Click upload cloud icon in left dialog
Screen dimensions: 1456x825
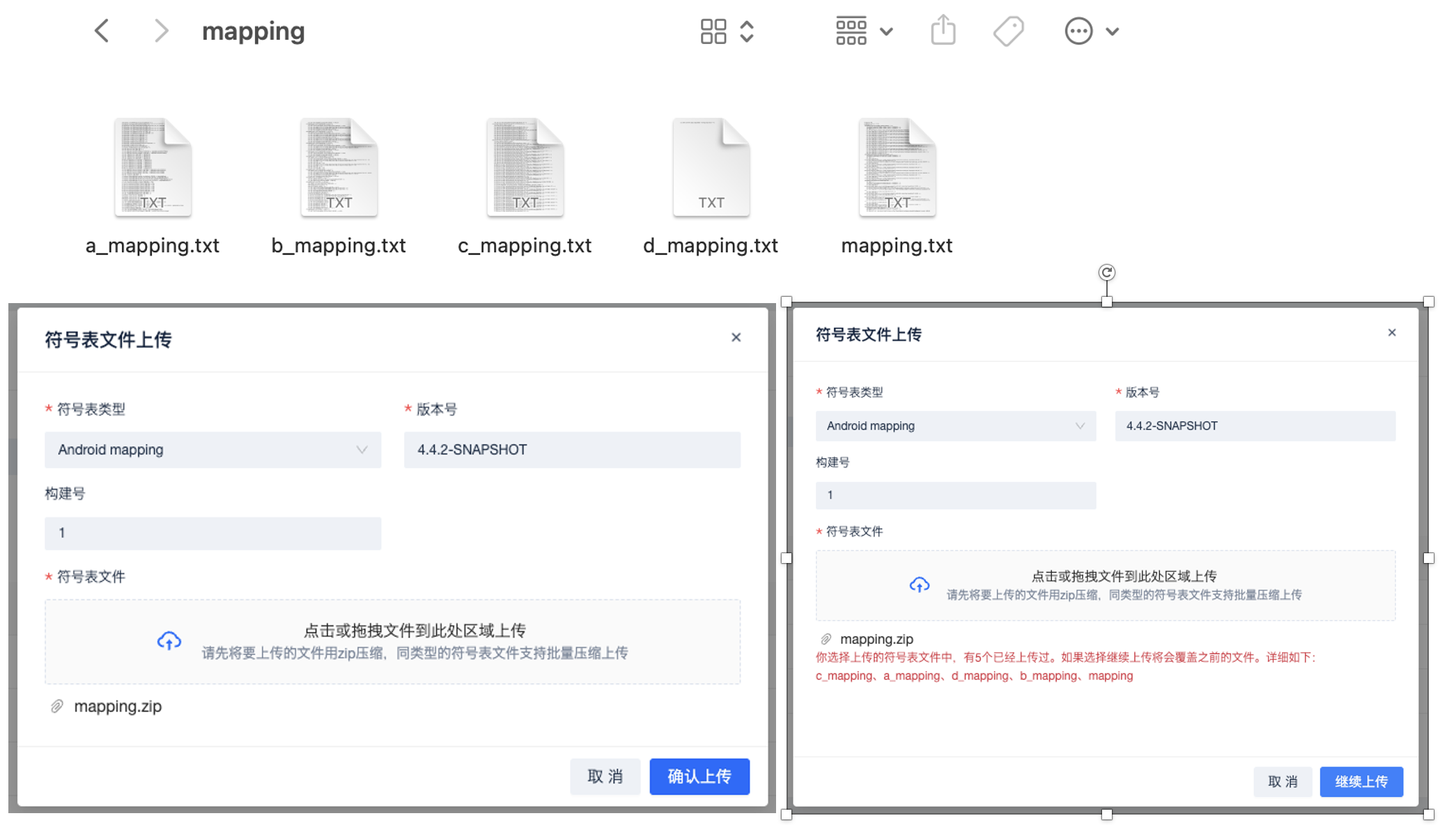(169, 640)
